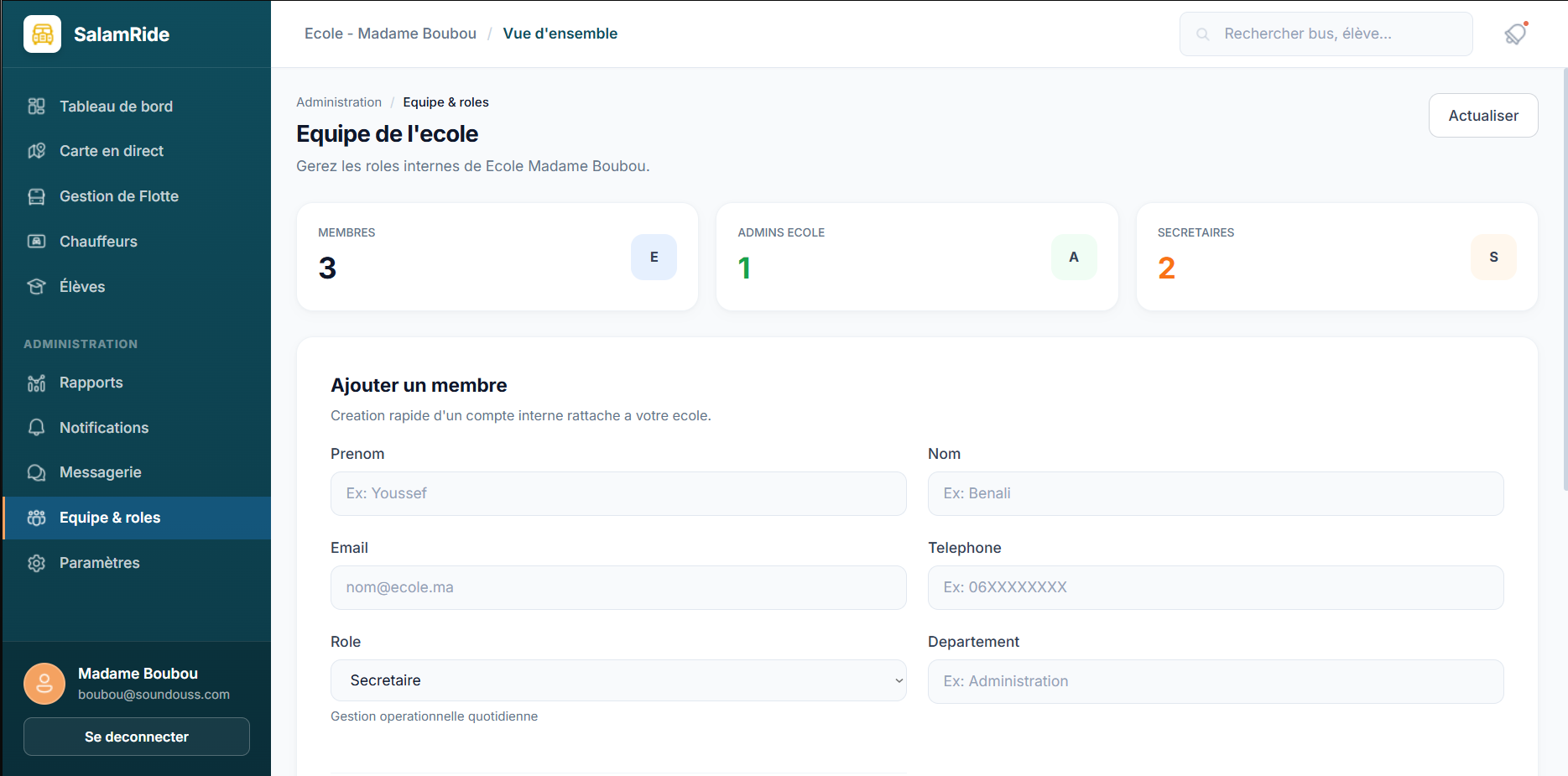The image size is (1568, 776).
Task: Open the notification bell icon in header
Action: click(1515, 34)
